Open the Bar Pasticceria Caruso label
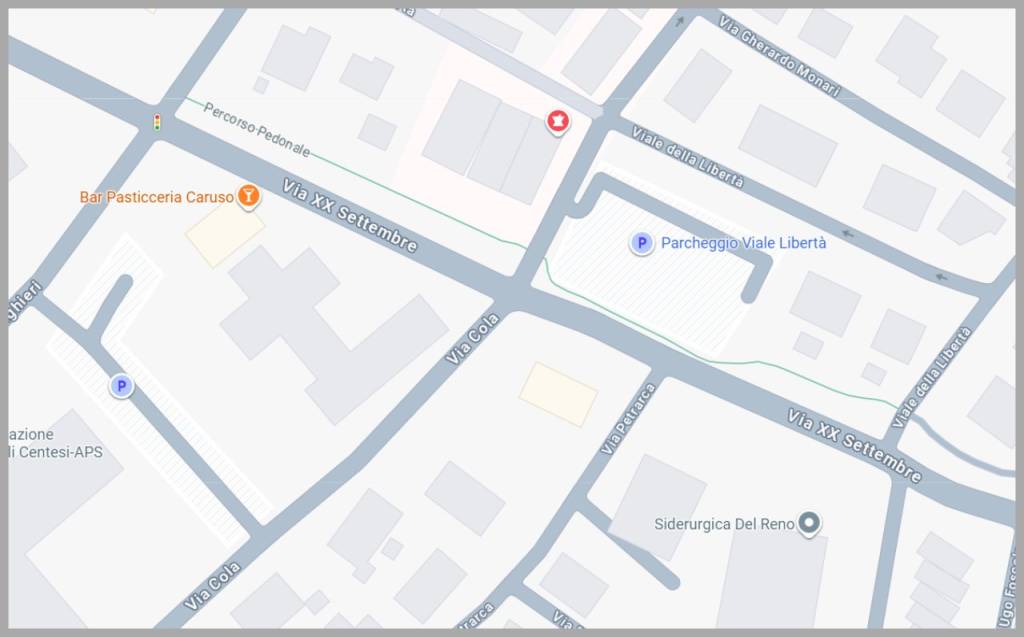Image resolution: width=1024 pixels, height=637 pixels. [157, 197]
